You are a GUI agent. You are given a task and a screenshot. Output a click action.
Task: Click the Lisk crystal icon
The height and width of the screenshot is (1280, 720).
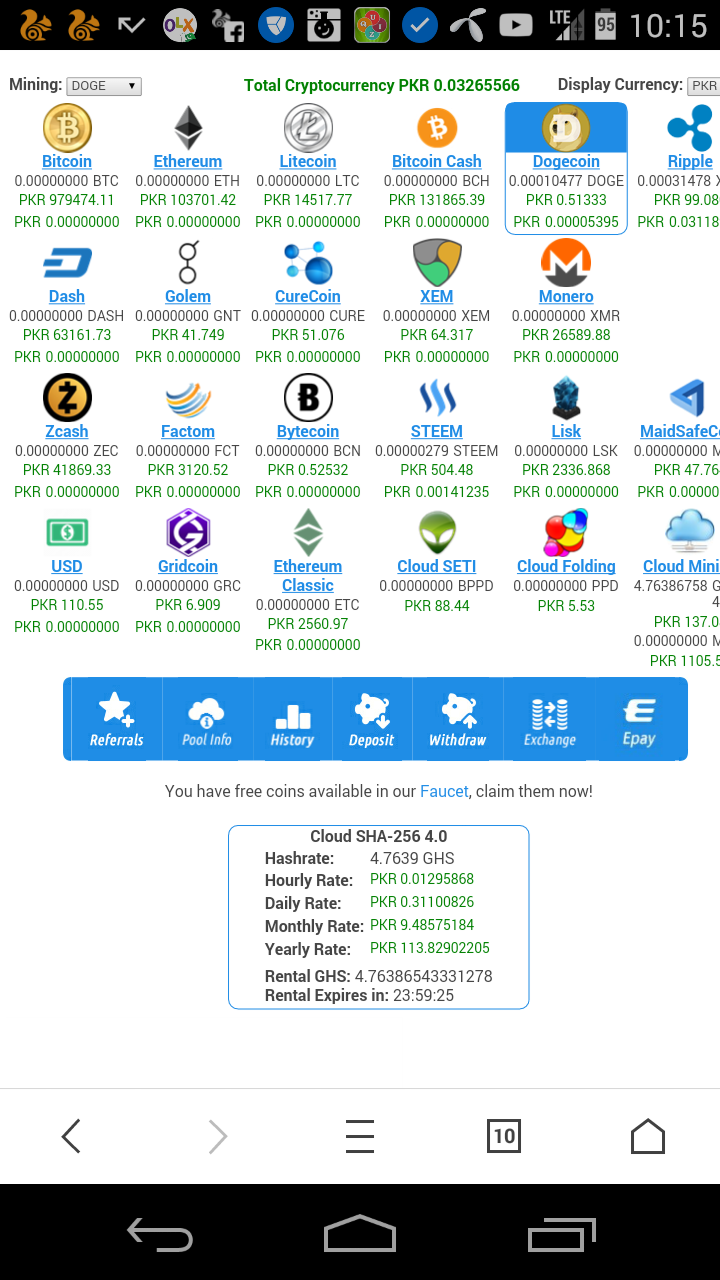click(566, 398)
